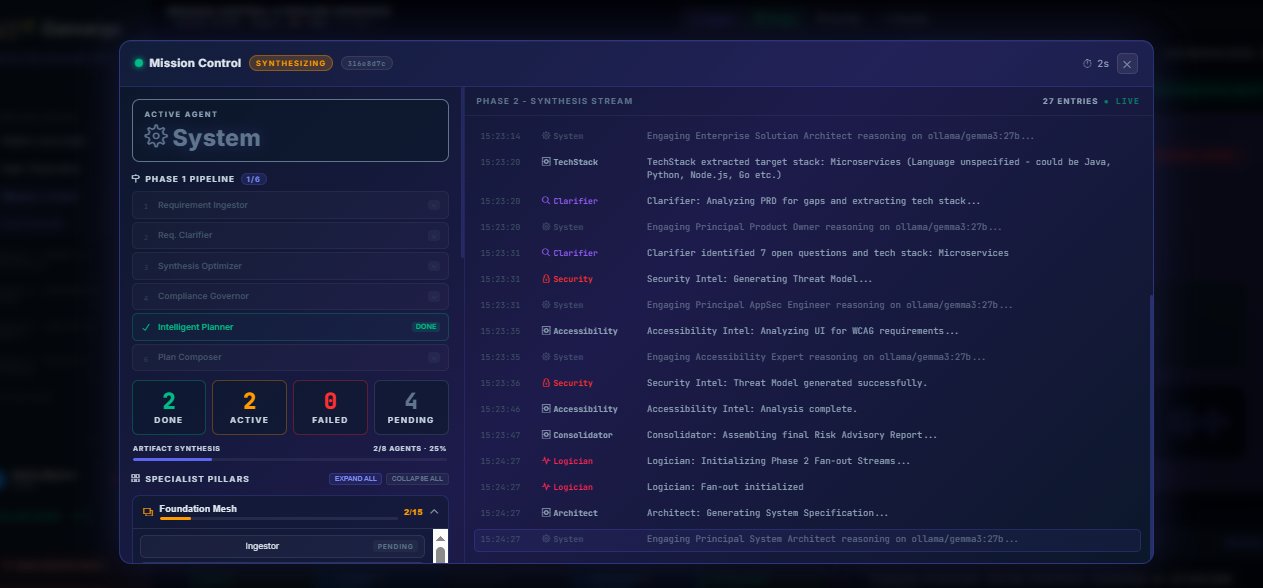Screen dimensions: 1263x588
Task: Click the SYNTHESIZING status badge
Action: (x=291, y=63)
